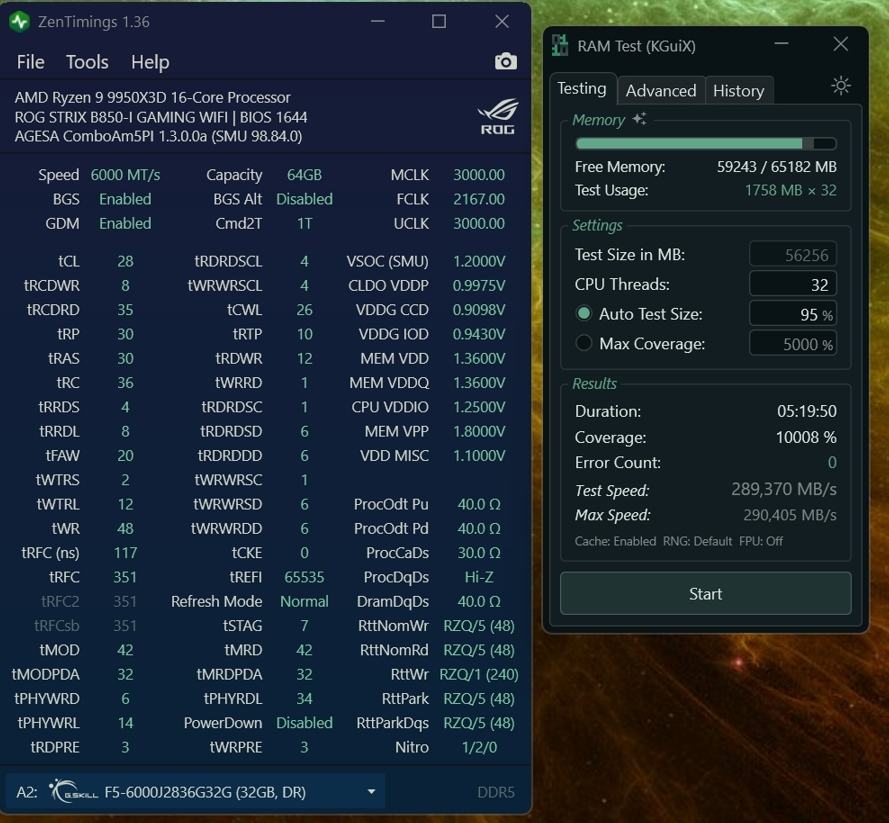This screenshot has height=823, width=889.
Task: Minimize the ZenTimings window
Action: click(x=378, y=22)
